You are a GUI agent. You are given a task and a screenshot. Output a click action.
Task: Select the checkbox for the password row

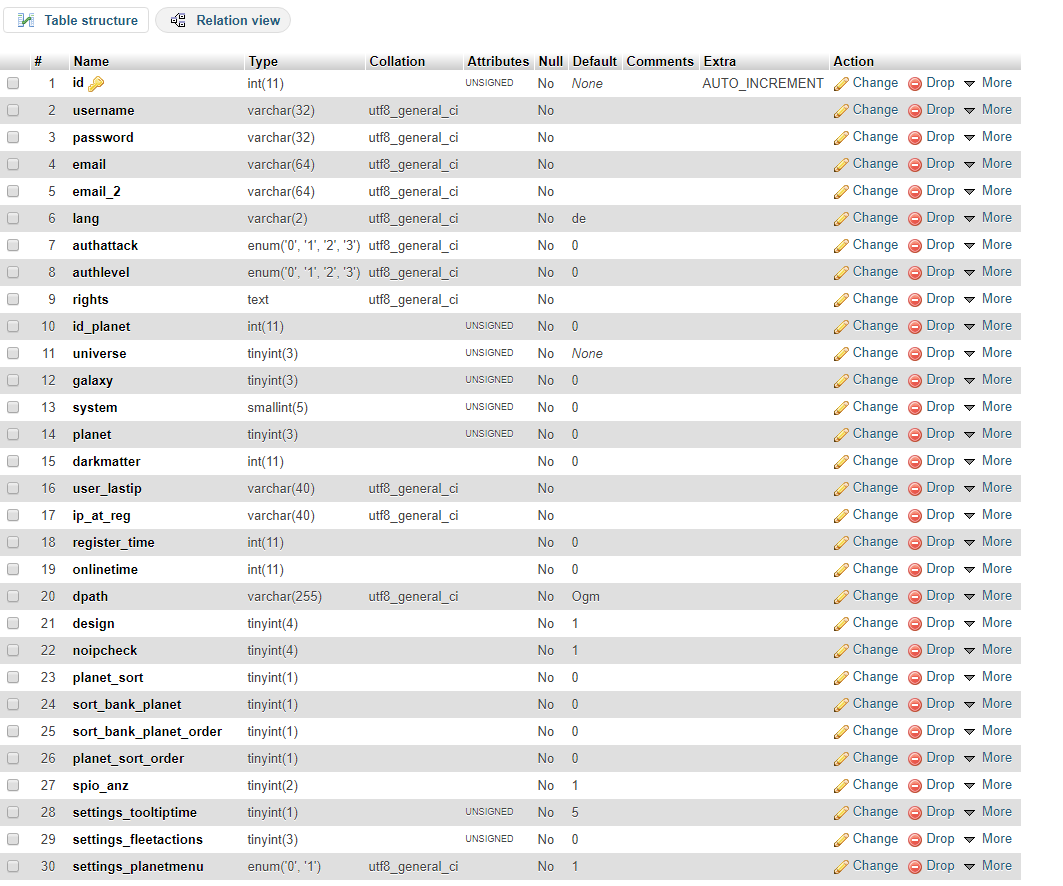[x=13, y=137]
